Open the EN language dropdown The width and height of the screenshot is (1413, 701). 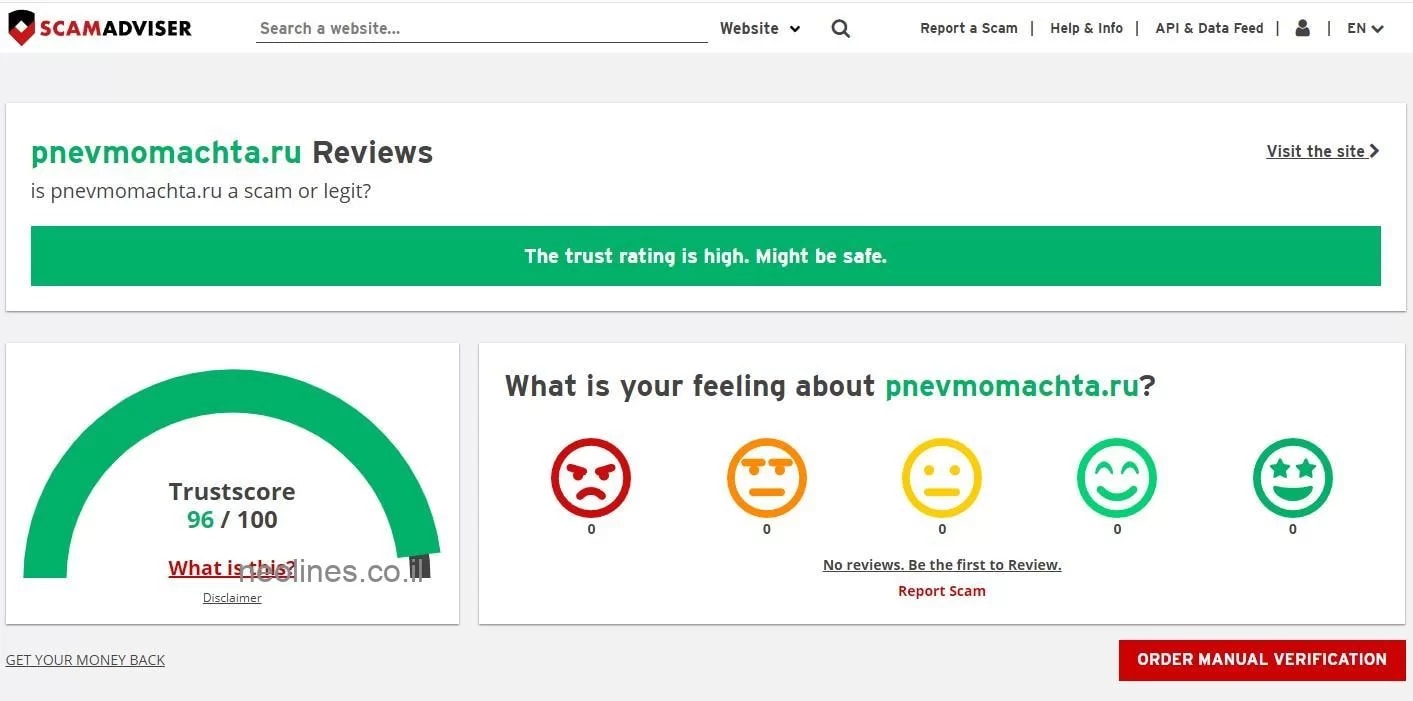pos(1365,28)
